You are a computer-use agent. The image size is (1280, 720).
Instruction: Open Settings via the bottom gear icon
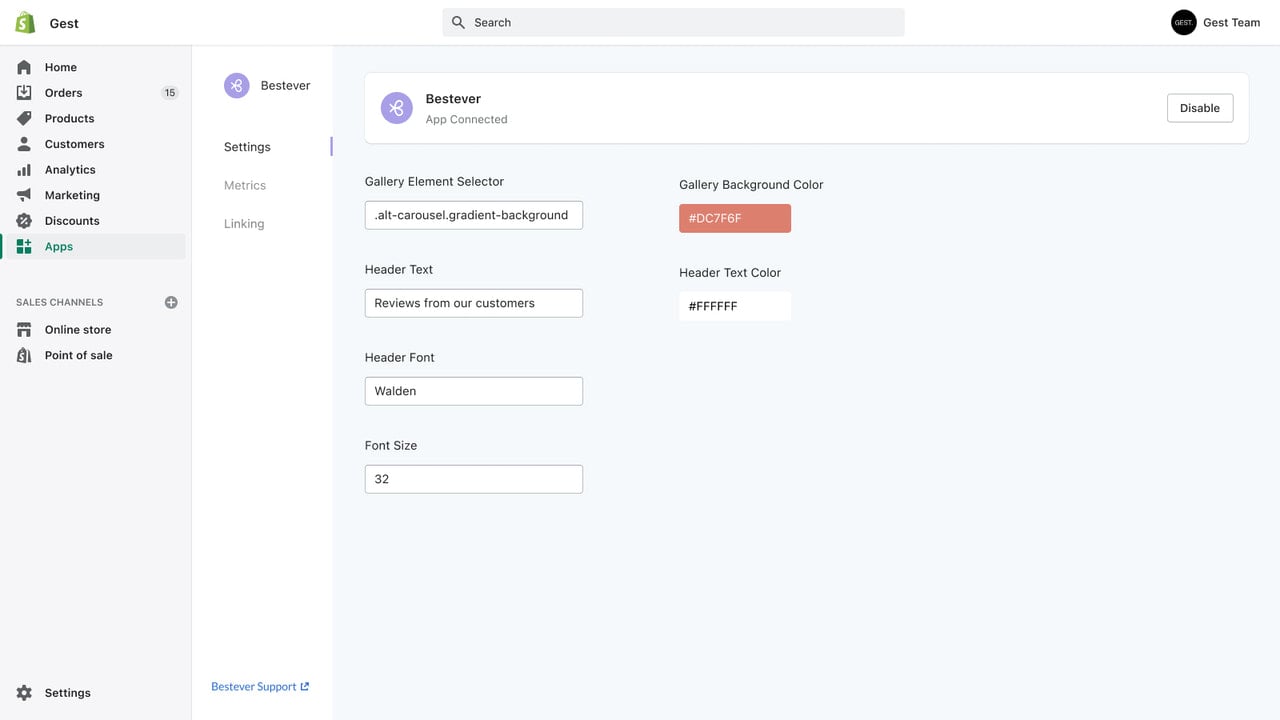[24, 693]
